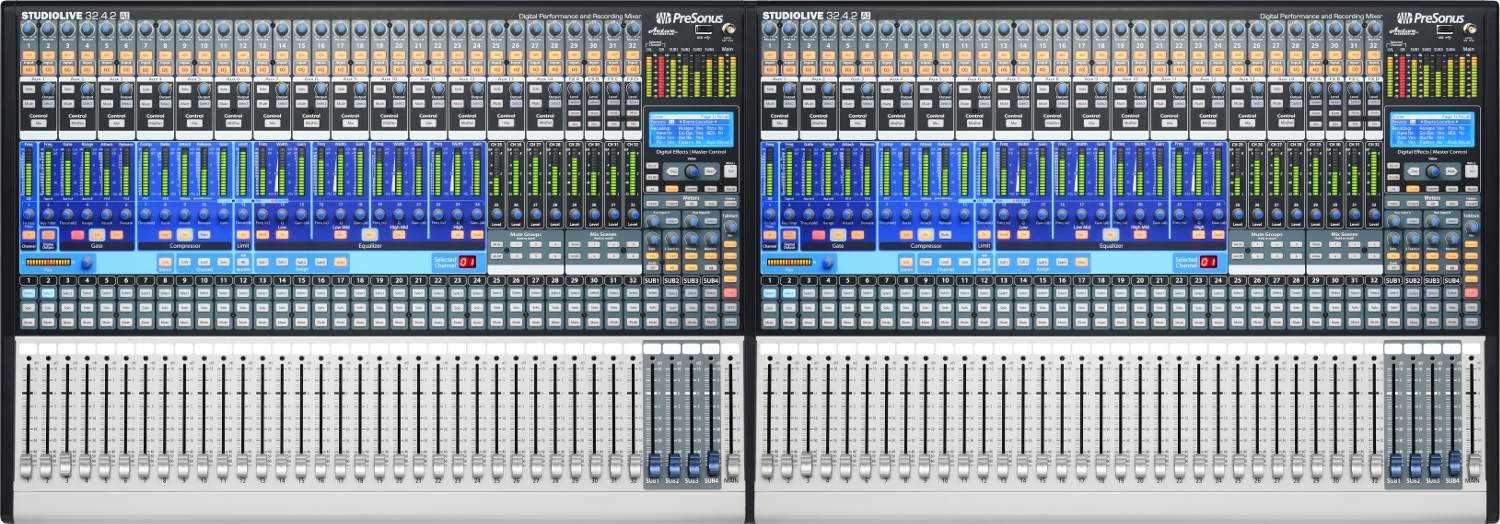Image resolution: width=1500 pixels, height=524 pixels.
Task: Click channel 16 fader on left mixer
Action: [321, 465]
